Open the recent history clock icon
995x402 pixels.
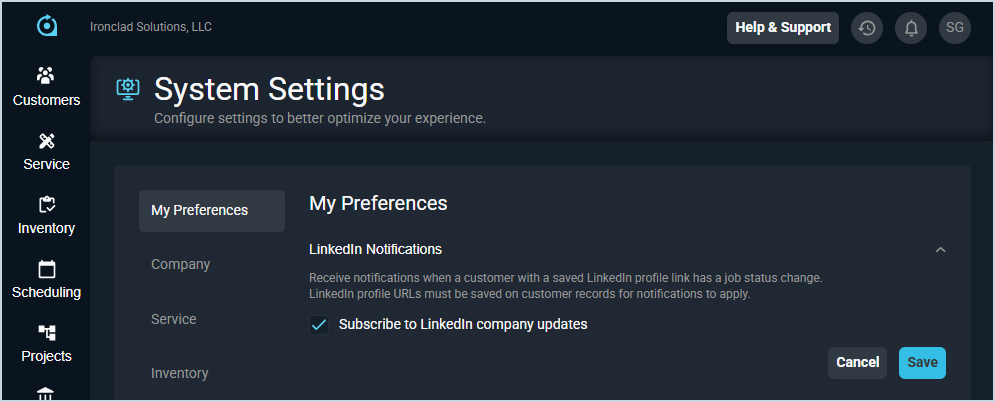[x=867, y=28]
